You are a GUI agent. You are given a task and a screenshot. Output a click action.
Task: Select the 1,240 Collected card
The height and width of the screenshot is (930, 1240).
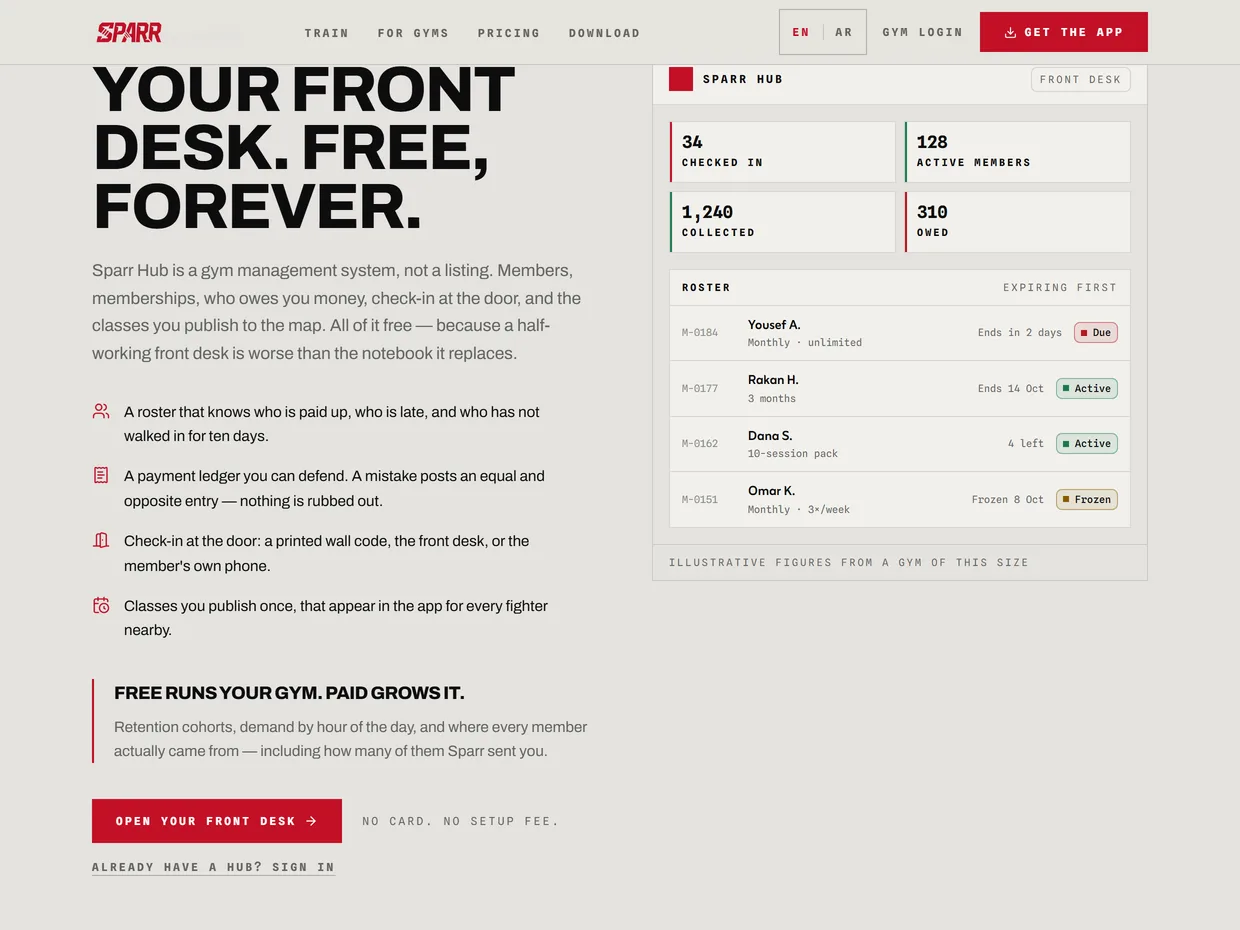[783, 222]
